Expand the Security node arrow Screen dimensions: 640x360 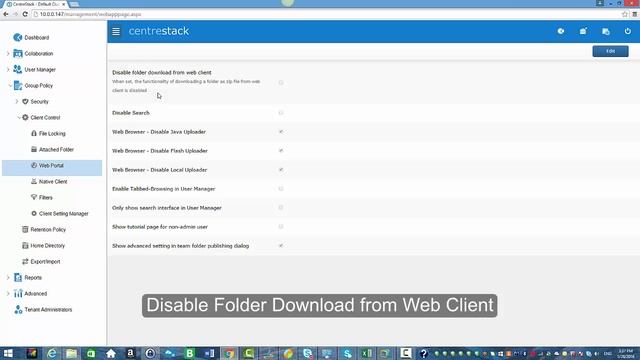(x=17, y=101)
